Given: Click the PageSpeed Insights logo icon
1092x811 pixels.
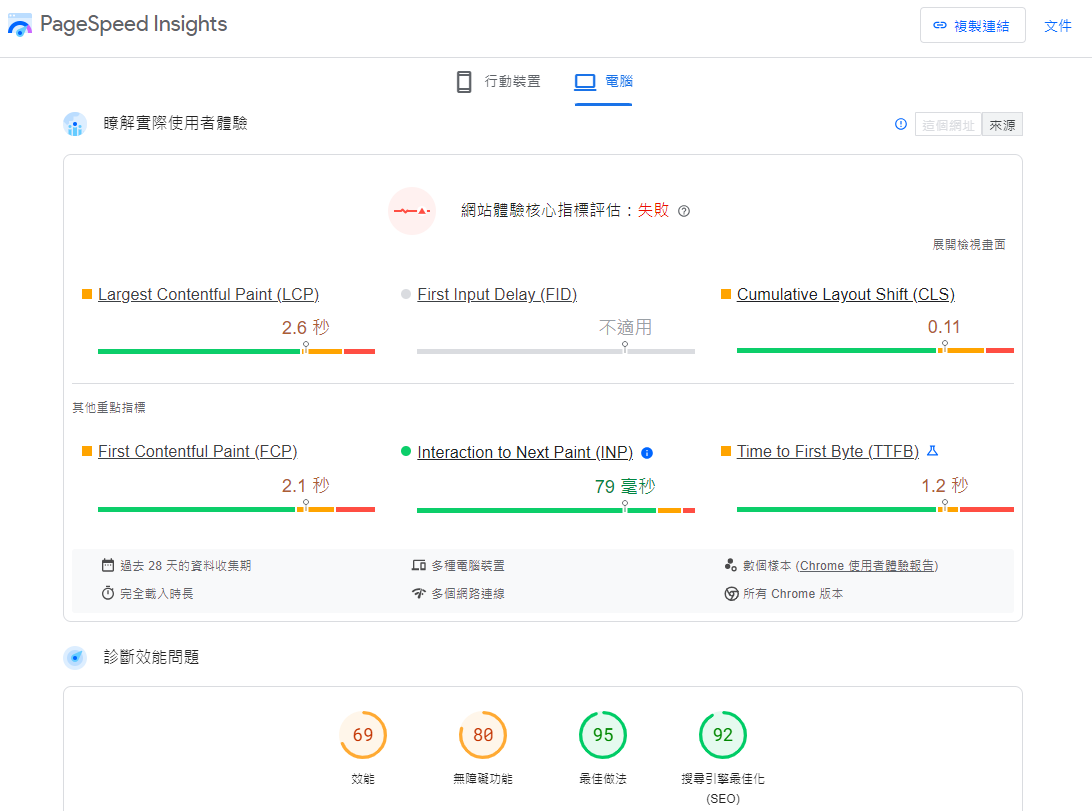Looking at the screenshot, I should click(x=20, y=25).
